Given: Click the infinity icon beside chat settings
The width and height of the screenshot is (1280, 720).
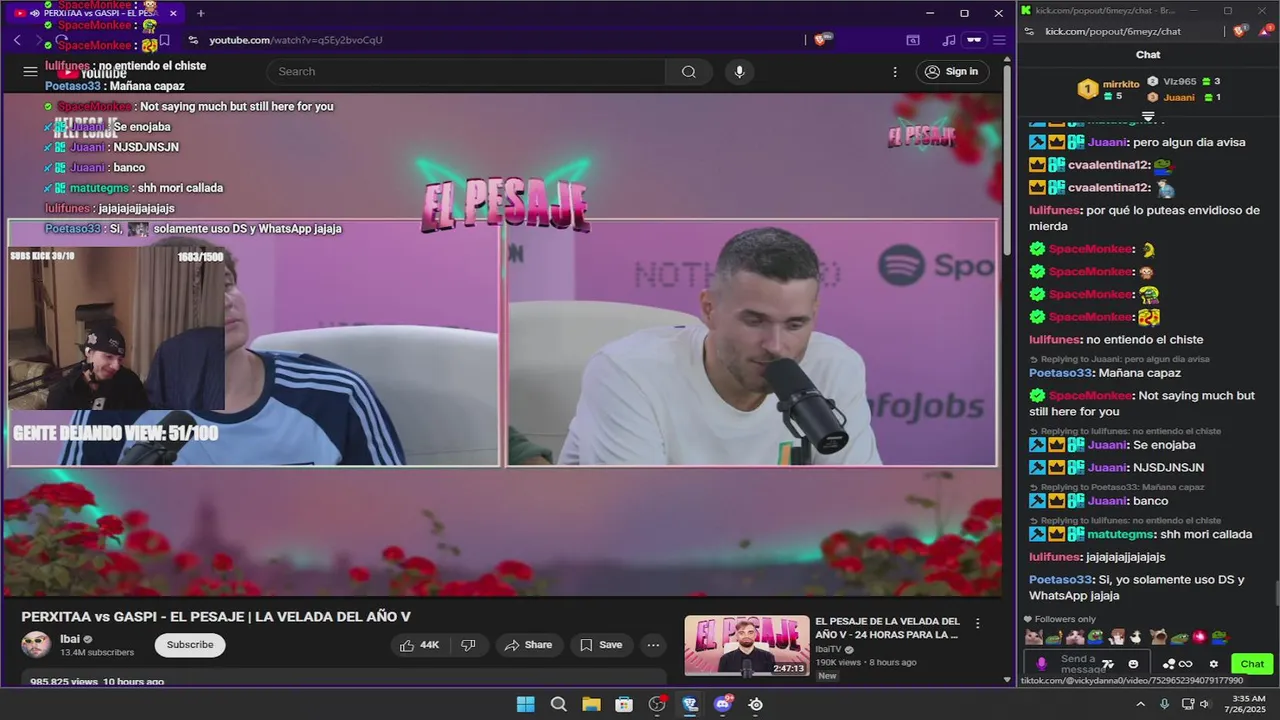Looking at the screenshot, I should tap(1186, 664).
